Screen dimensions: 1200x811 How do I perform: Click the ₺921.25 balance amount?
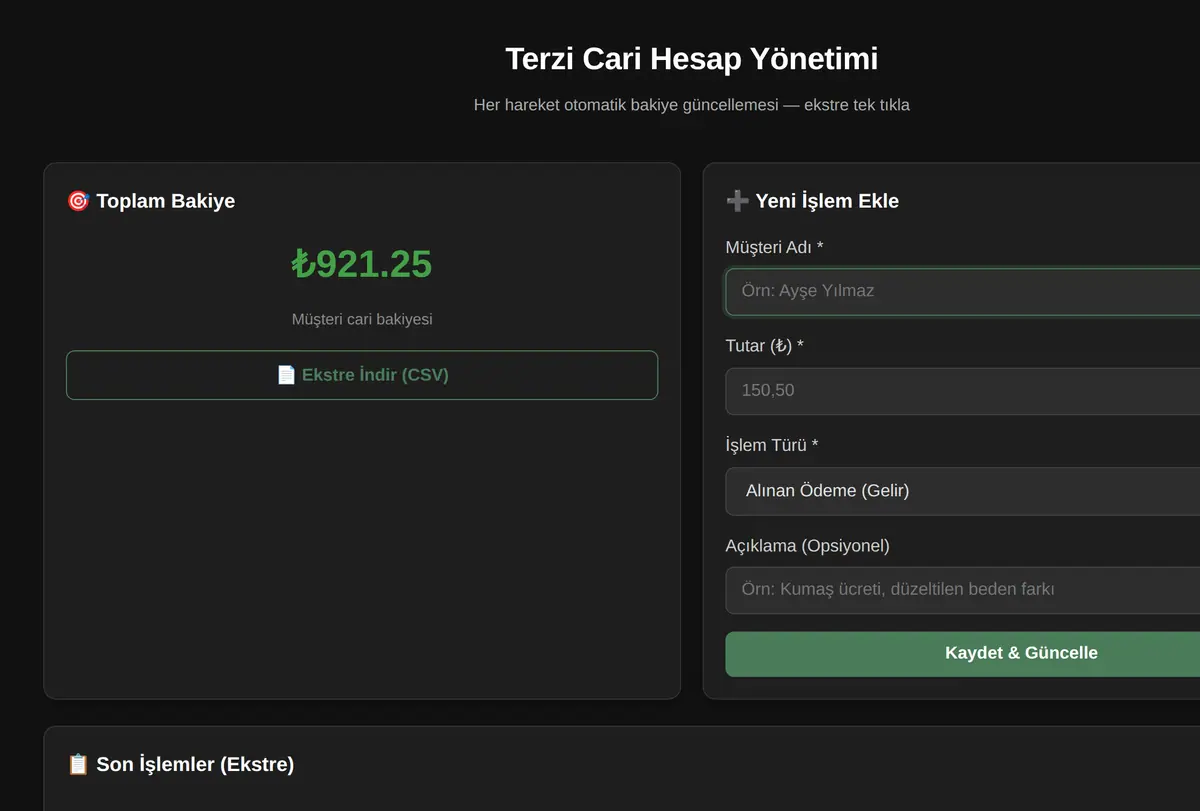point(362,264)
